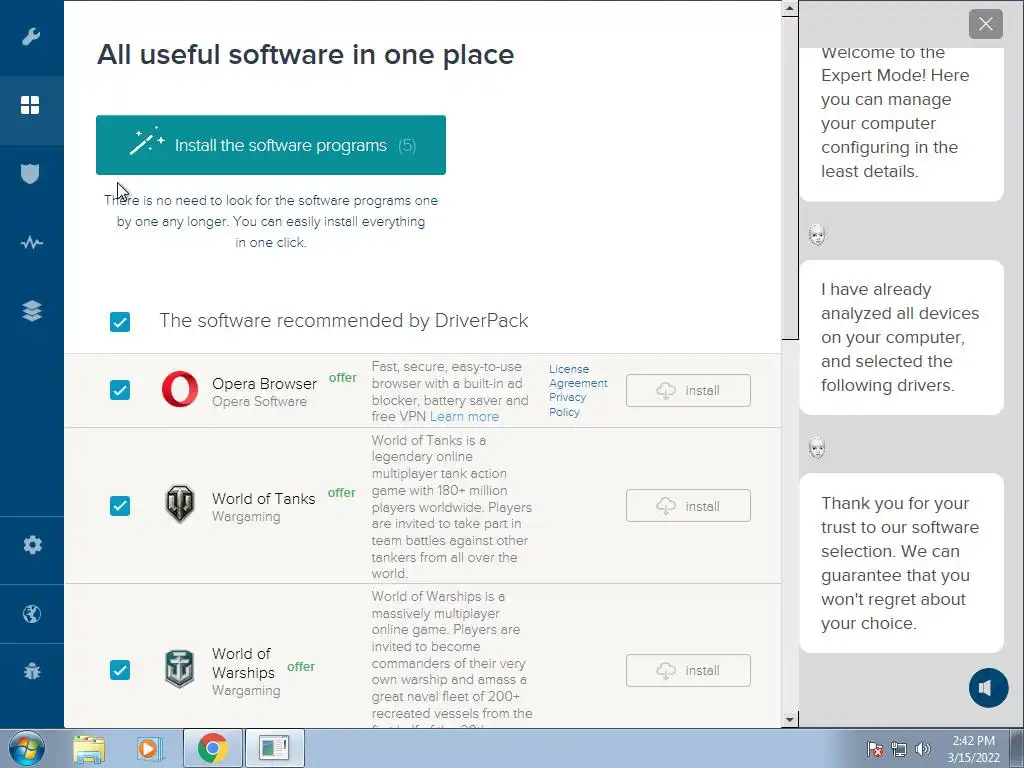The width and height of the screenshot is (1024, 768).
Task: Open the shield protection section in sidebar
Action: [31, 174]
